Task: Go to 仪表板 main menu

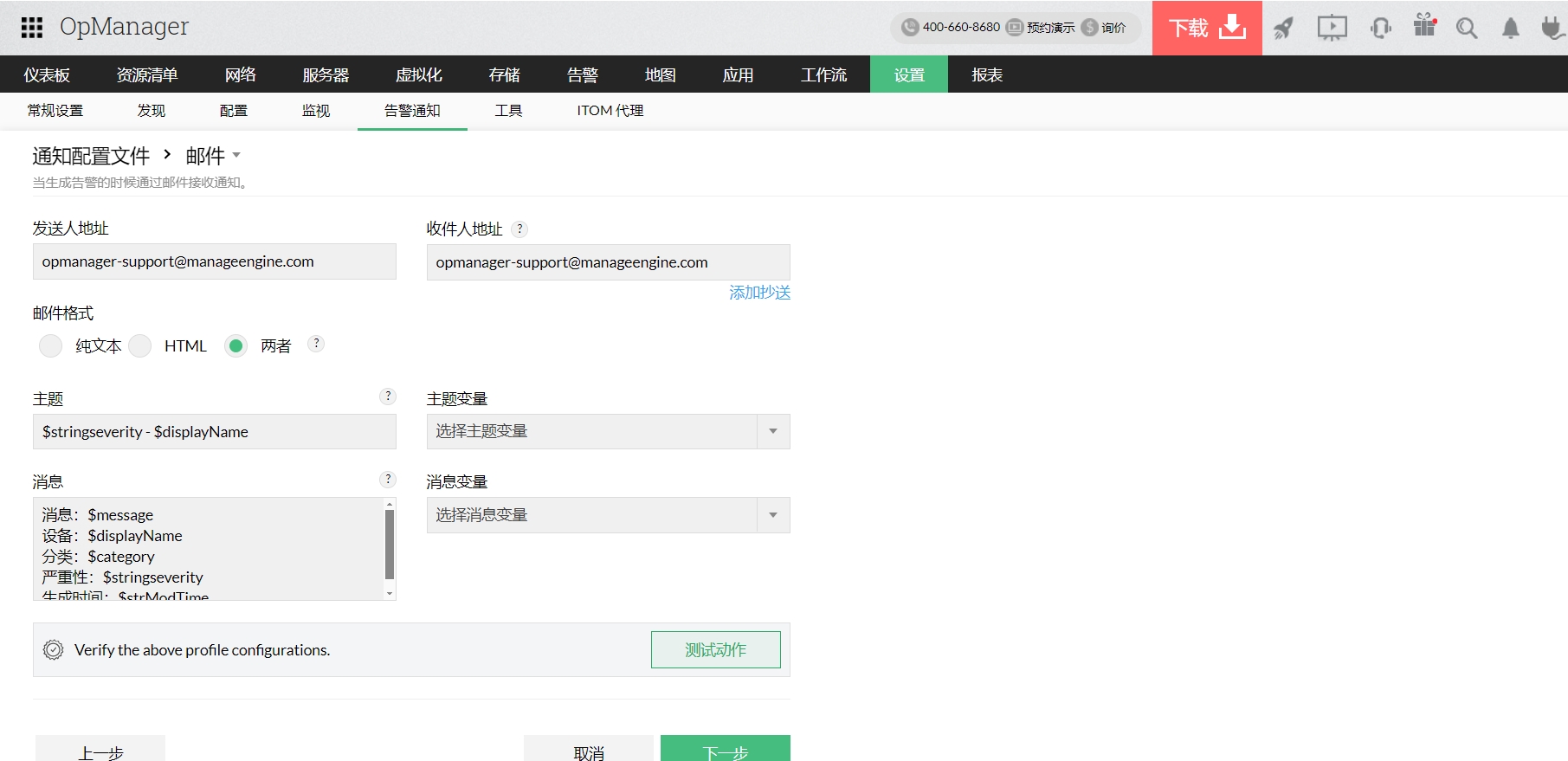Action: [x=47, y=74]
